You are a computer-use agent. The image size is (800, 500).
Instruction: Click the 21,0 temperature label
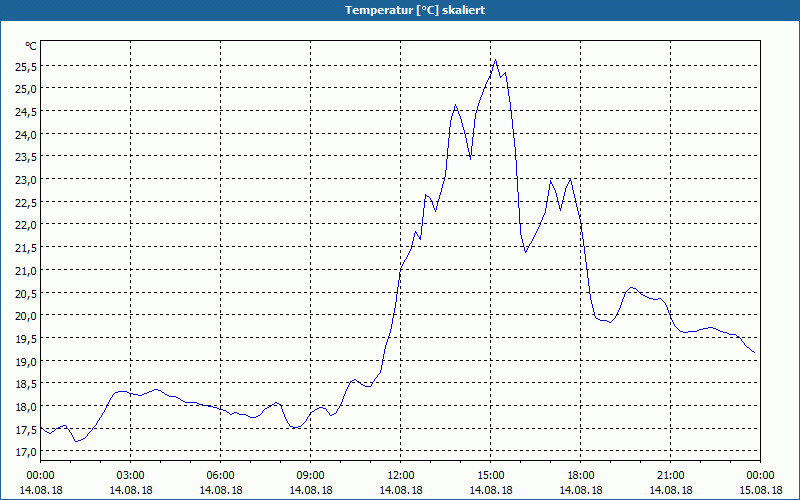pos(26,270)
